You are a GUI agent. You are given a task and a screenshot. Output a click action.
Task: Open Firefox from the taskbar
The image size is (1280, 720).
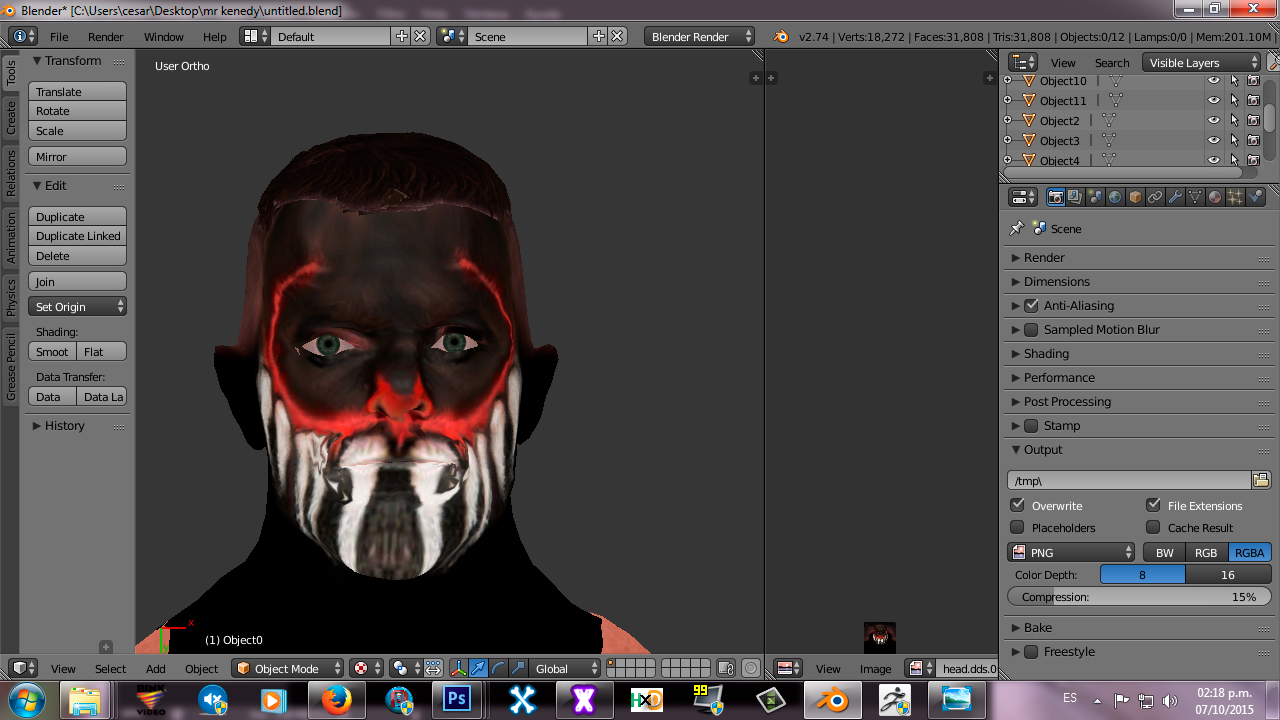(x=335, y=700)
